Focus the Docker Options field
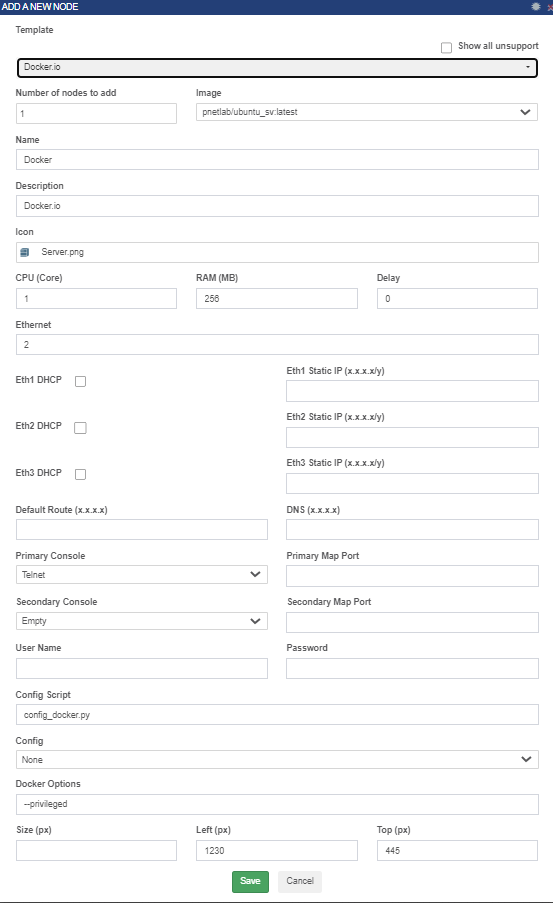The width and height of the screenshot is (553, 903). coord(277,804)
